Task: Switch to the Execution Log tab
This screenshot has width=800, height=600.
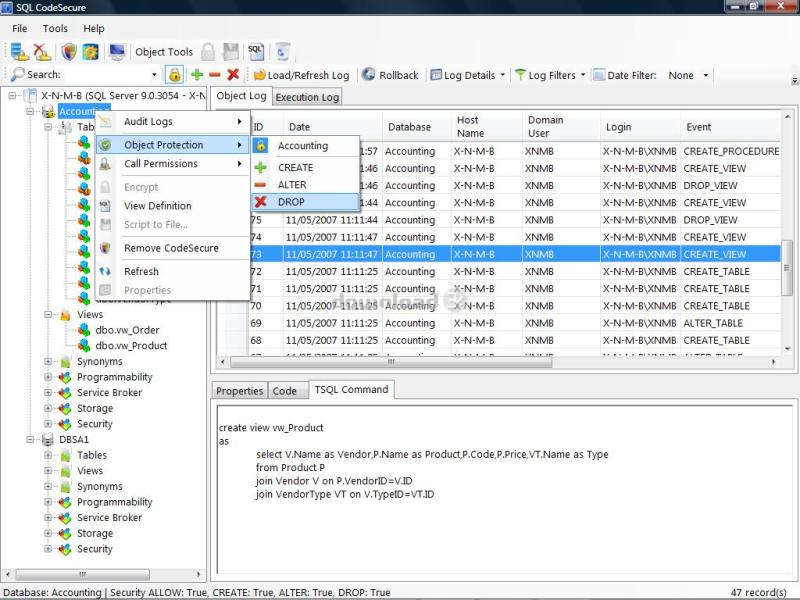Action: click(x=307, y=97)
